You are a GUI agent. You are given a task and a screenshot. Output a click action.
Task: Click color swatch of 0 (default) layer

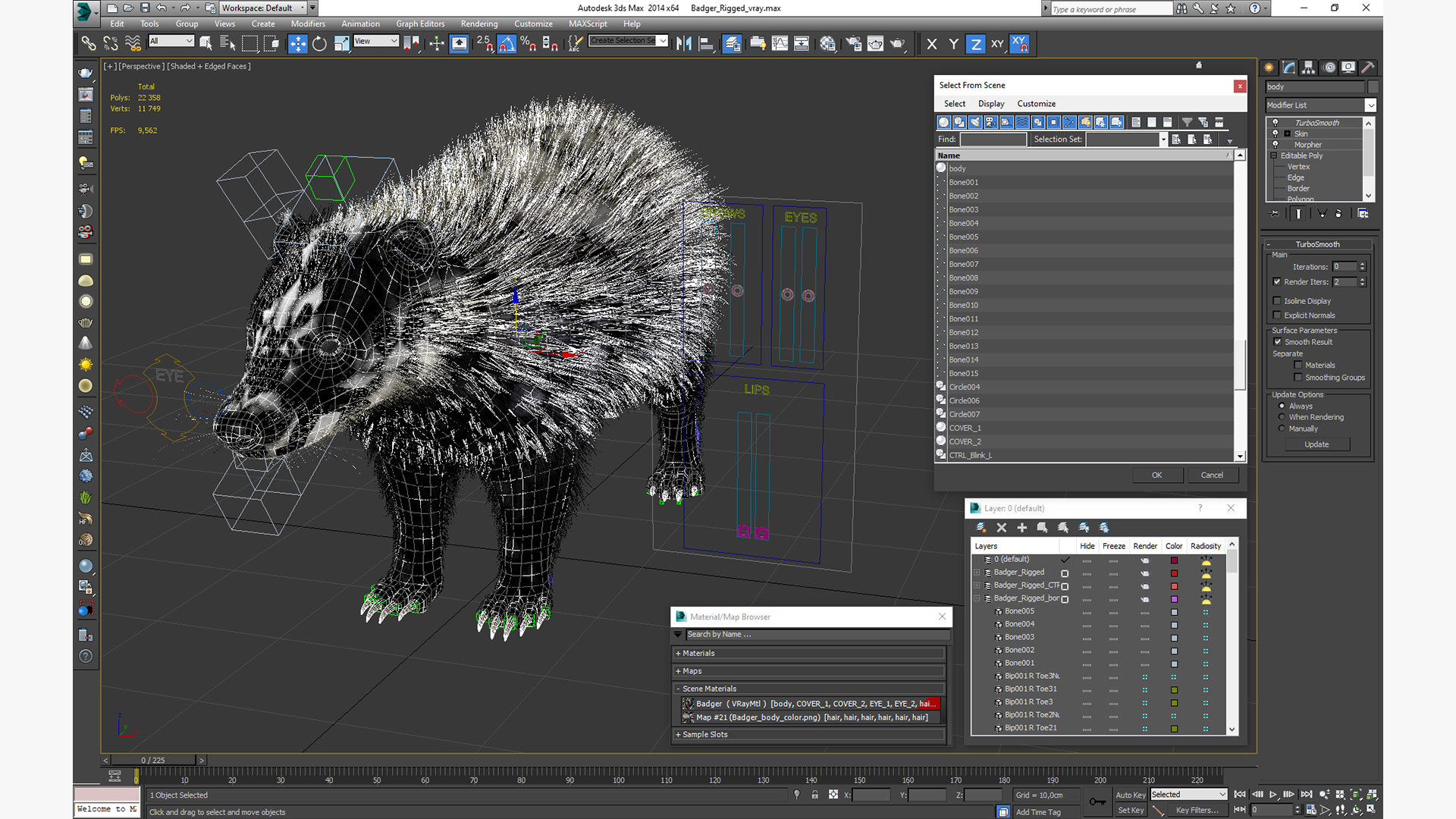[1174, 560]
